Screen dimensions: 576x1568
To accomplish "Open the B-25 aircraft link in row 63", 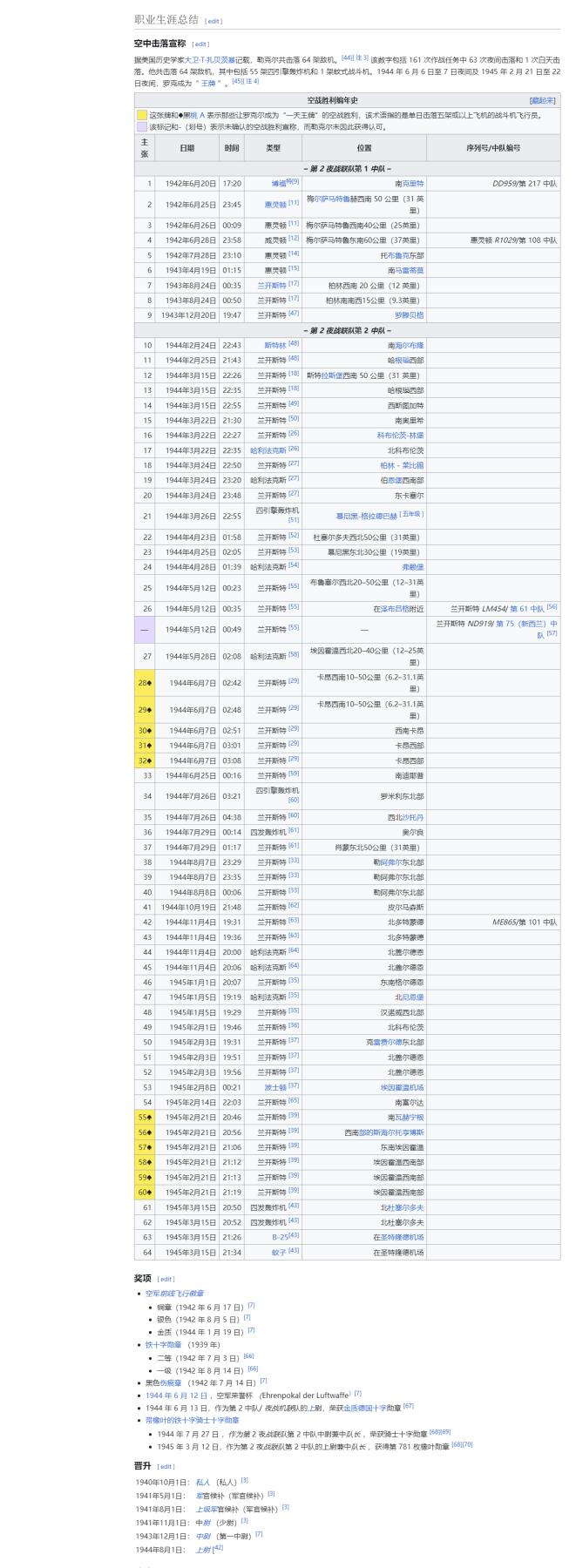I will tap(279, 1237).
